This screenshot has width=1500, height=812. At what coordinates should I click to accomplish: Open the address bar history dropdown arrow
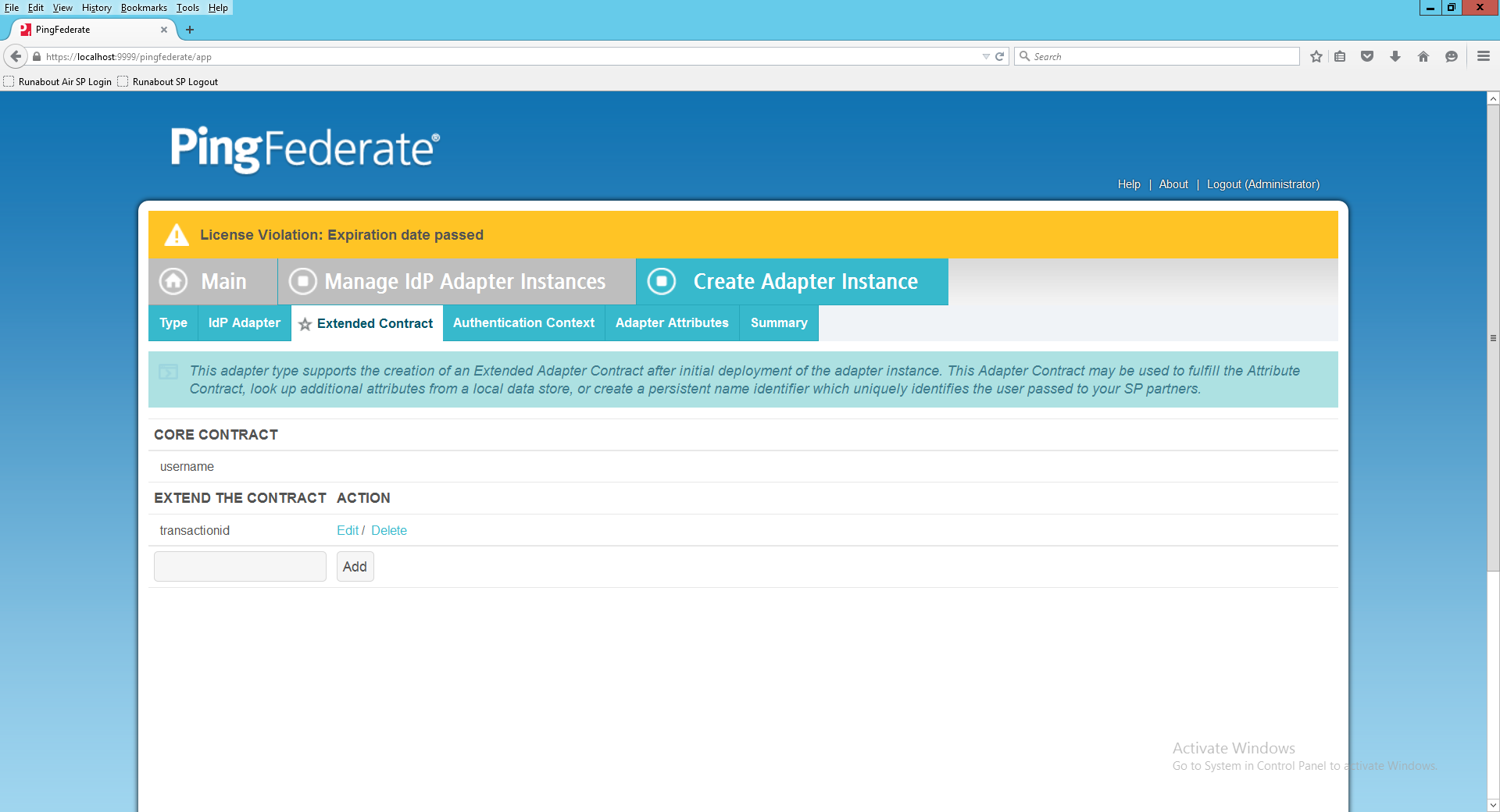point(986,56)
